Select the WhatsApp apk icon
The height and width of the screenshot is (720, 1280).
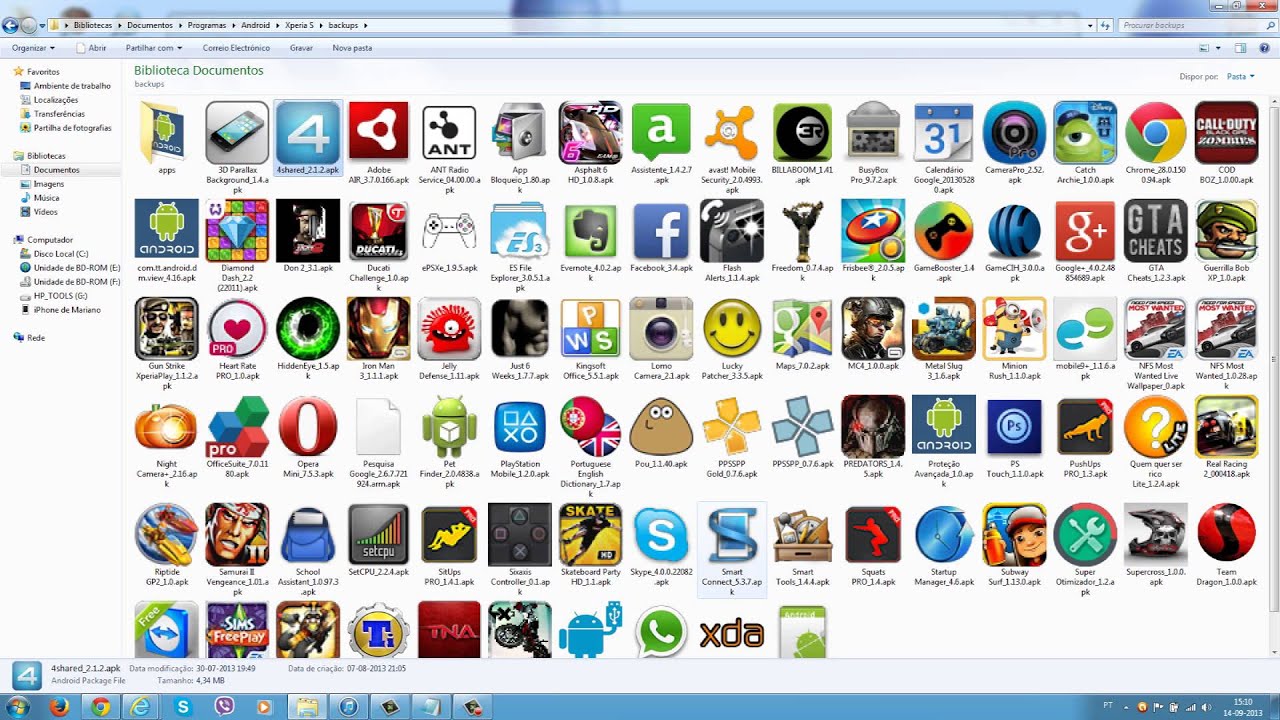pyautogui.click(x=661, y=630)
